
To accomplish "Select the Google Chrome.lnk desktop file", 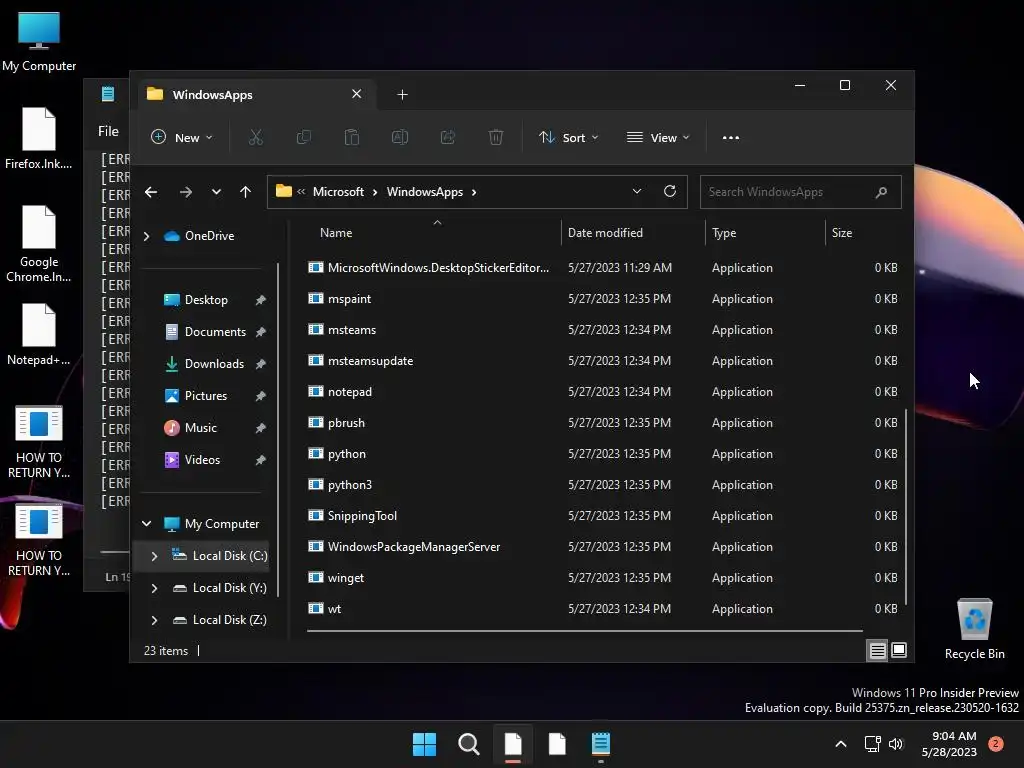I will 39,244.
